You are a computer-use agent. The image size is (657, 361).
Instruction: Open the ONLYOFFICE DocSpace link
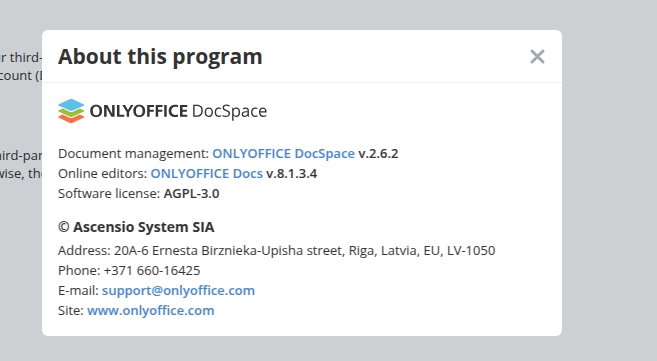(x=283, y=154)
